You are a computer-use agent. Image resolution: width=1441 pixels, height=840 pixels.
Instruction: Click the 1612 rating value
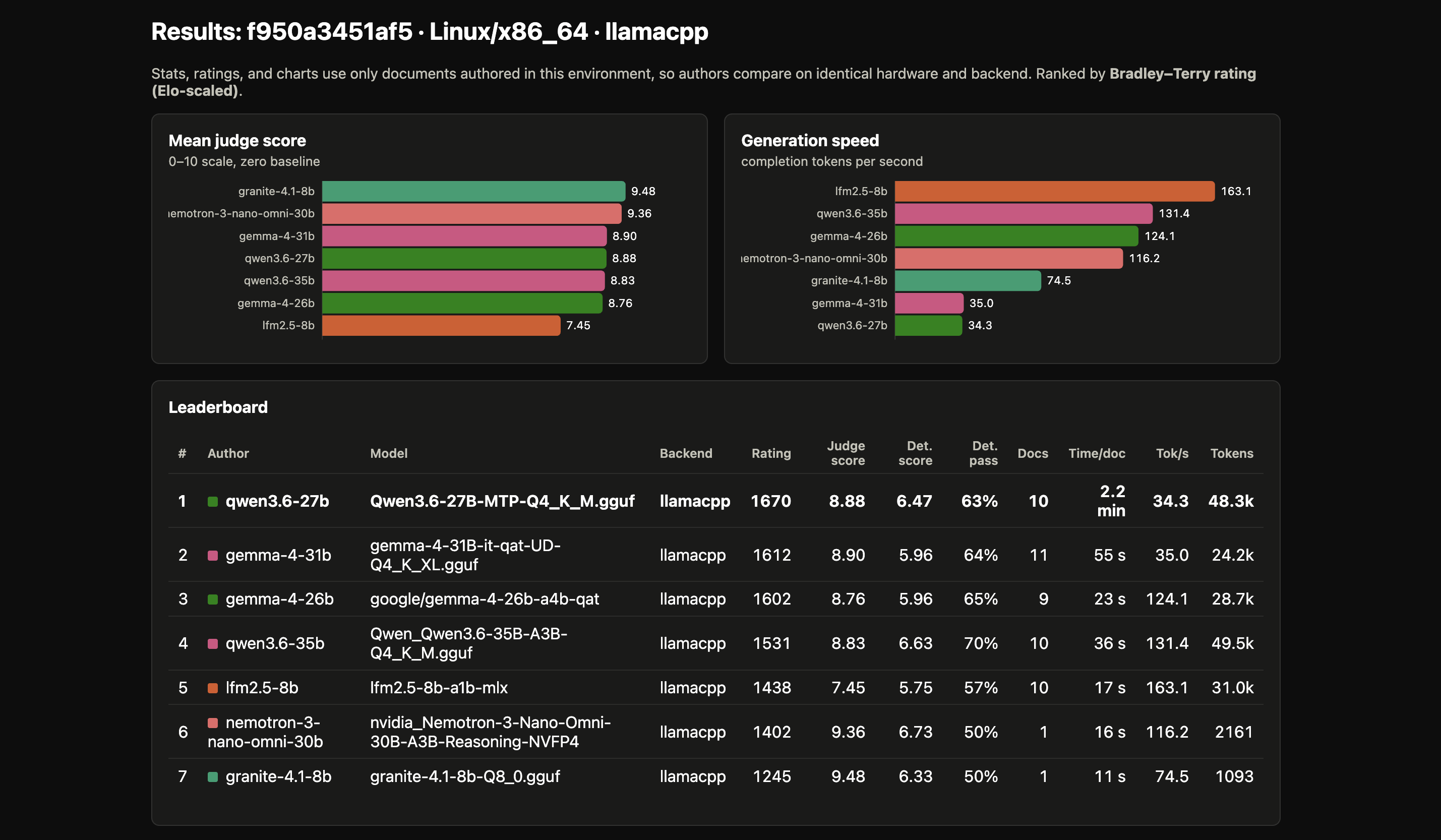coord(772,555)
